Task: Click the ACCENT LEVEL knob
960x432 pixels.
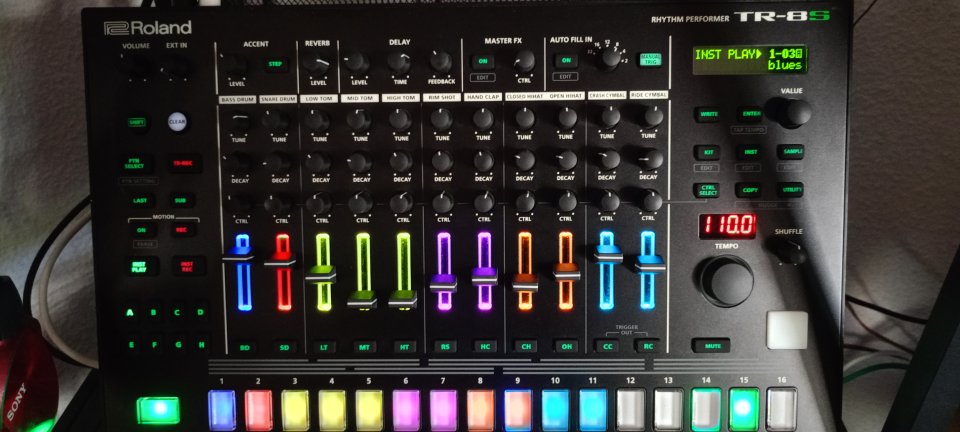Action: (x=236, y=65)
